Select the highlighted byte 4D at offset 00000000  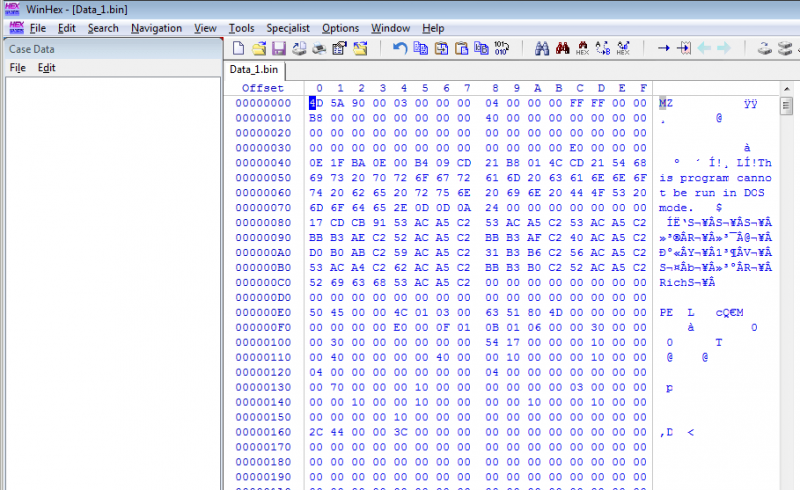click(316, 103)
